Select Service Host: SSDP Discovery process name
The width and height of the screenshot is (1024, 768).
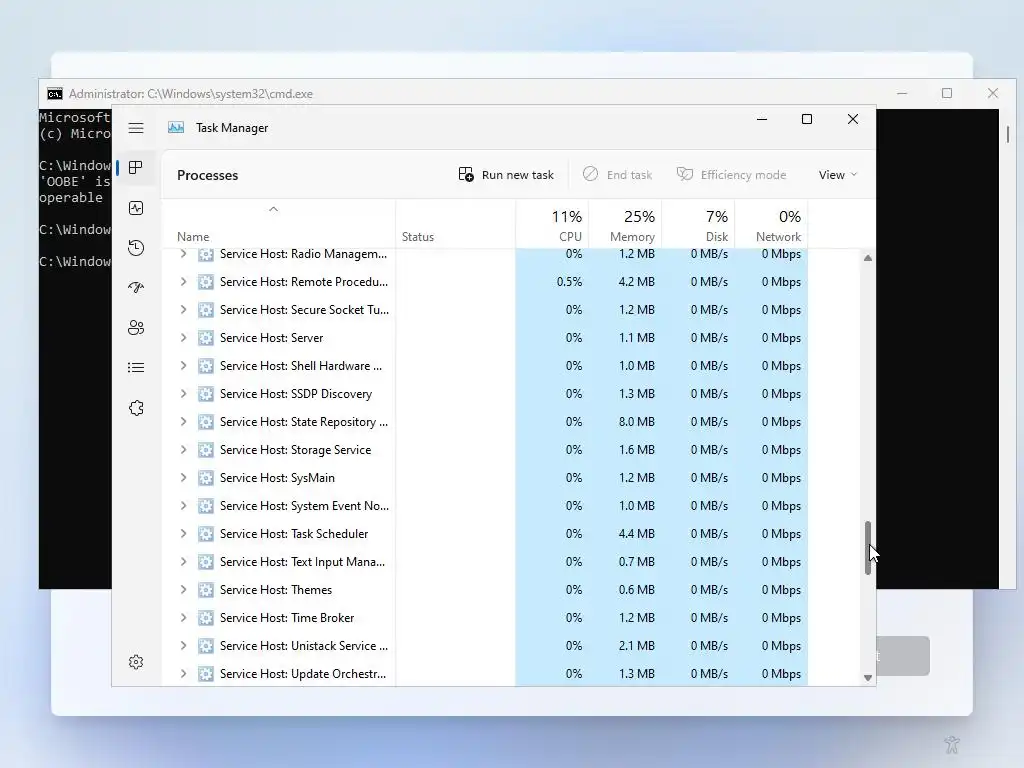tap(296, 394)
